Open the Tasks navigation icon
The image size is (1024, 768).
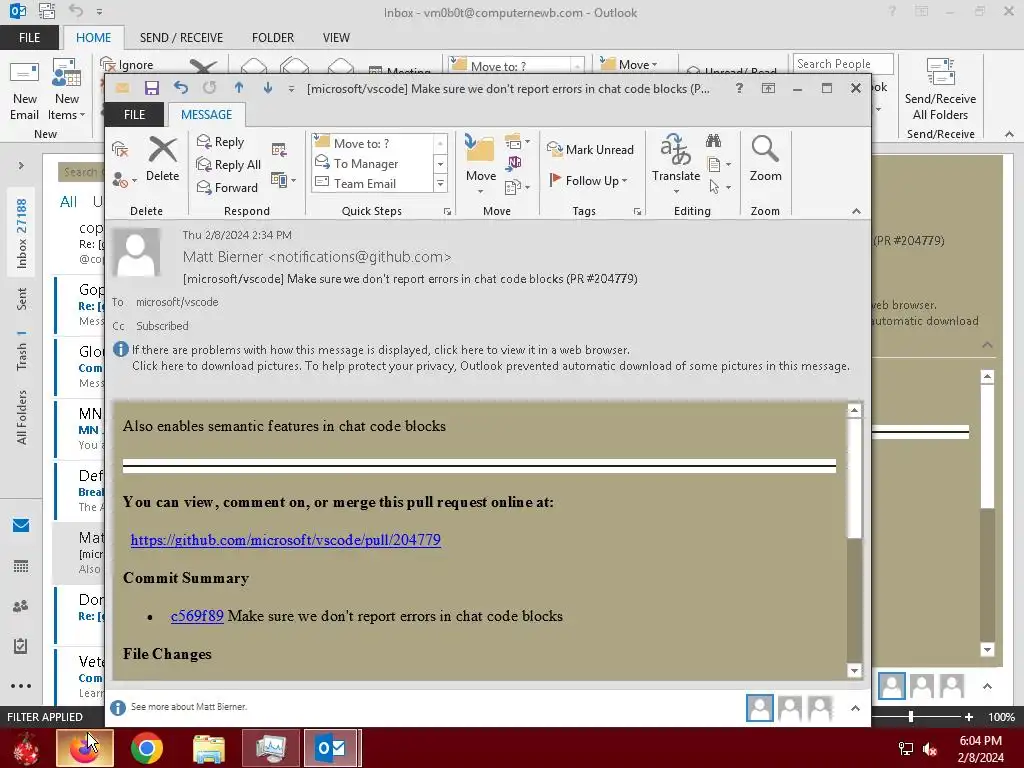[21, 646]
